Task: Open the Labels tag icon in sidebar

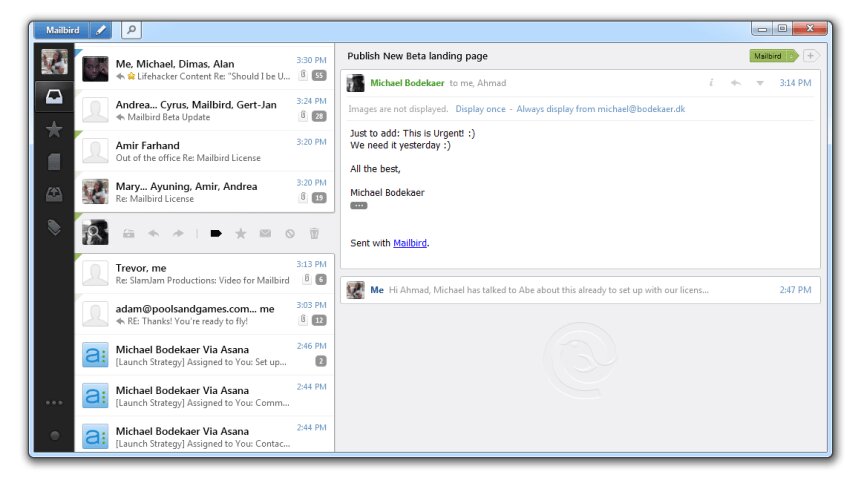Action: [54, 227]
